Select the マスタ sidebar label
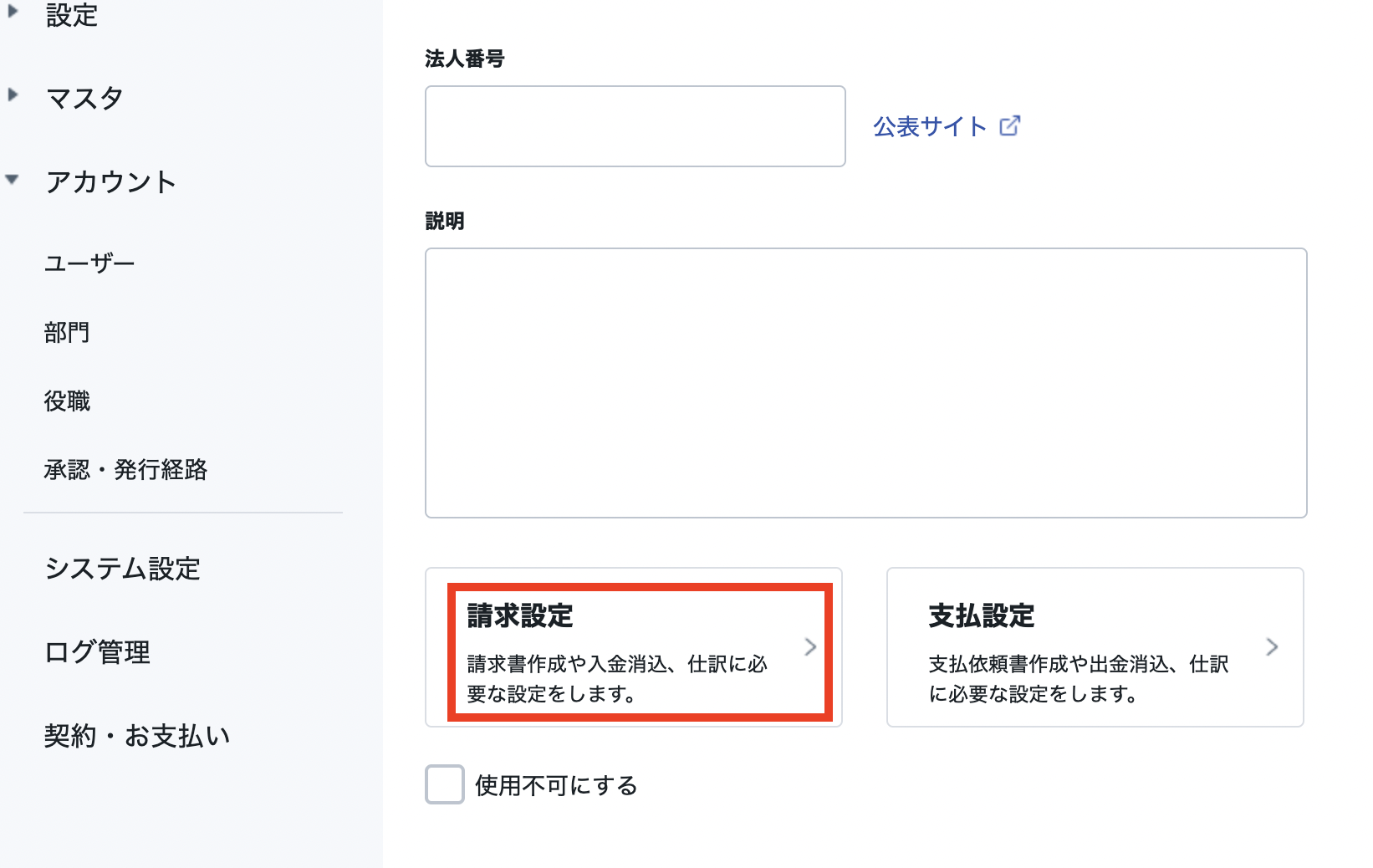1373x868 pixels. point(84,98)
